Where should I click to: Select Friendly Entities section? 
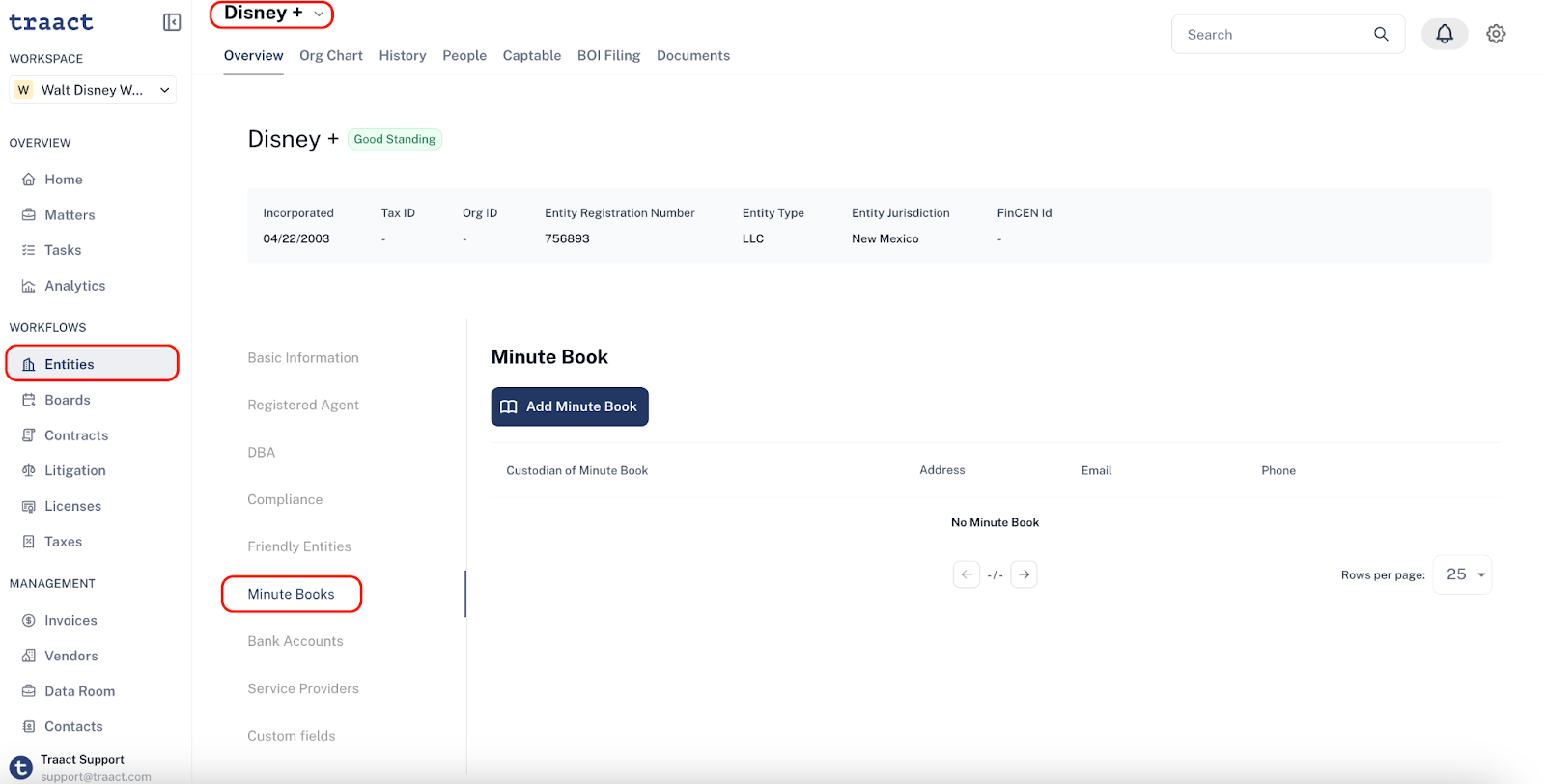pos(299,546)
